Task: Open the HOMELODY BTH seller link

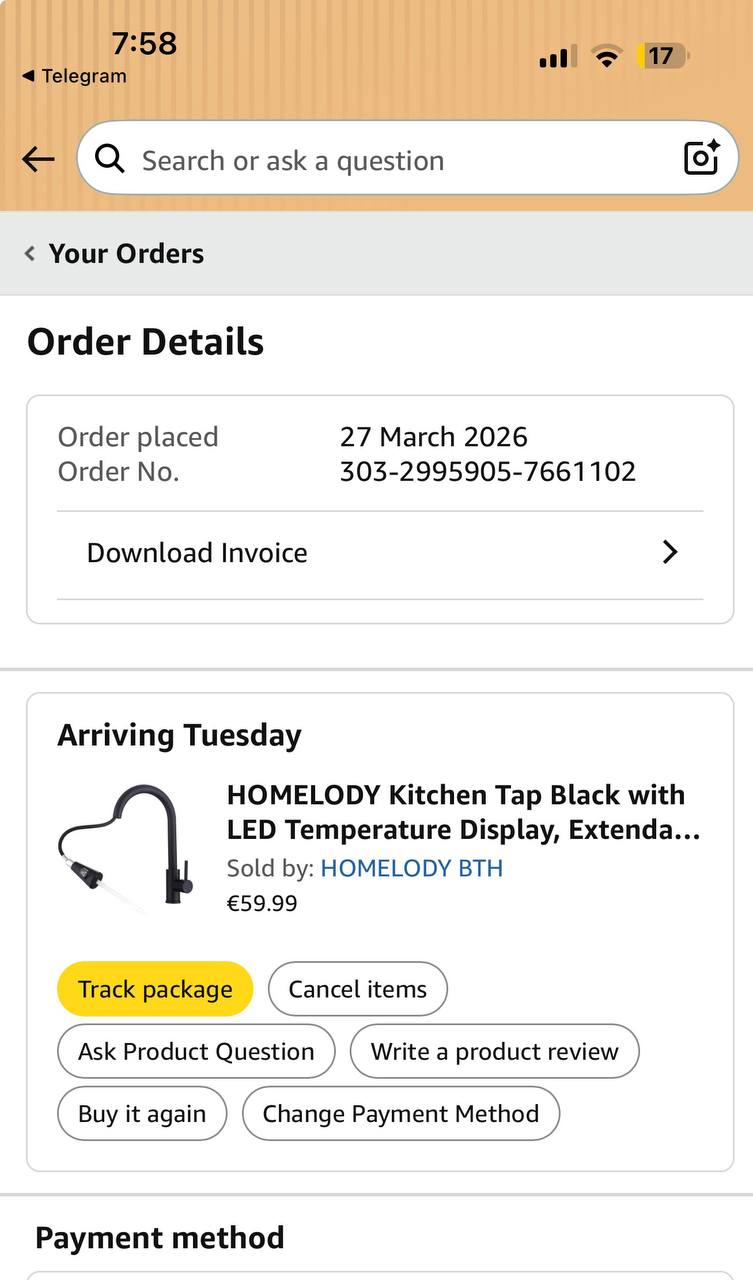Action: 411,868
